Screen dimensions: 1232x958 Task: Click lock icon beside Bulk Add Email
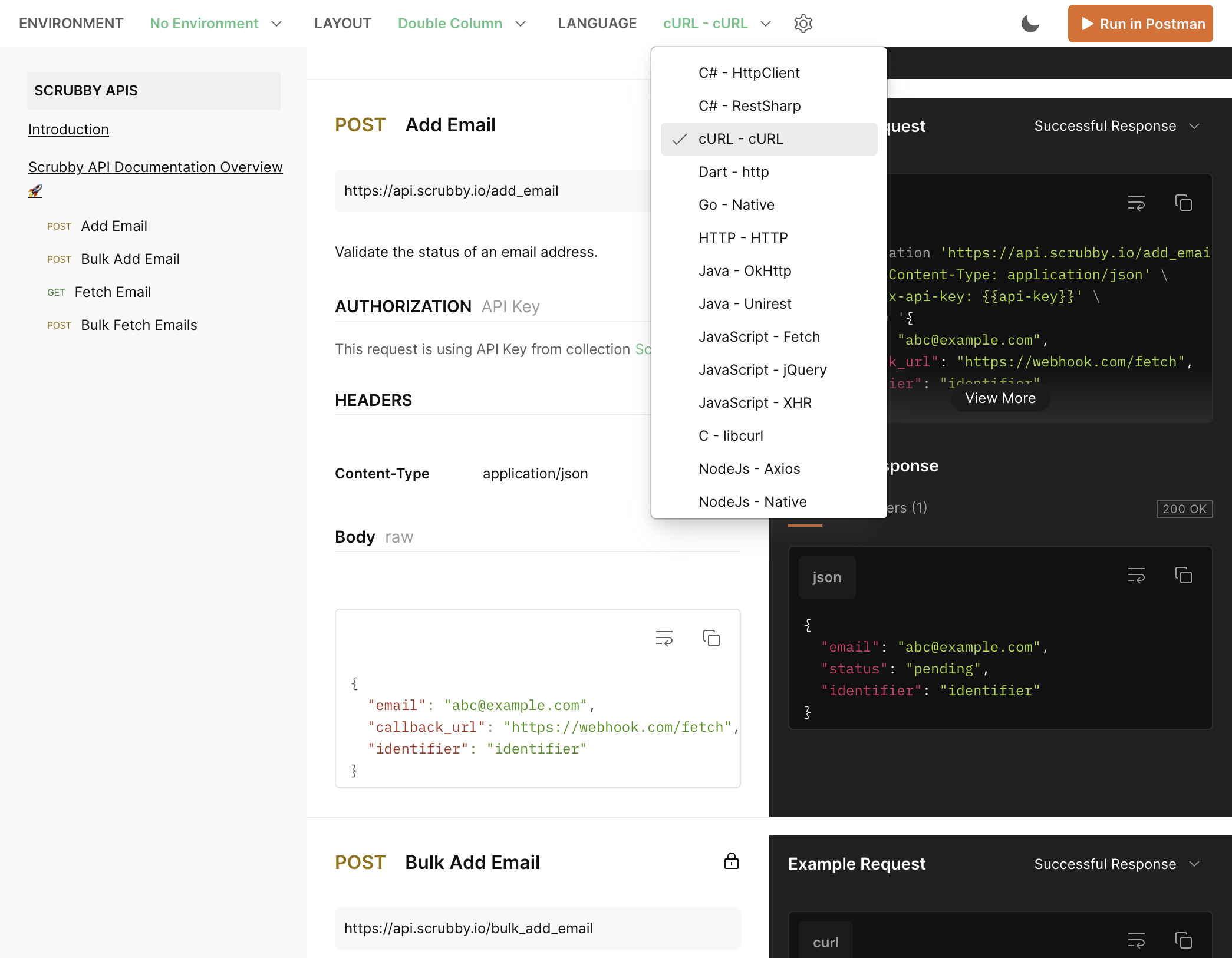pos(731,861)
